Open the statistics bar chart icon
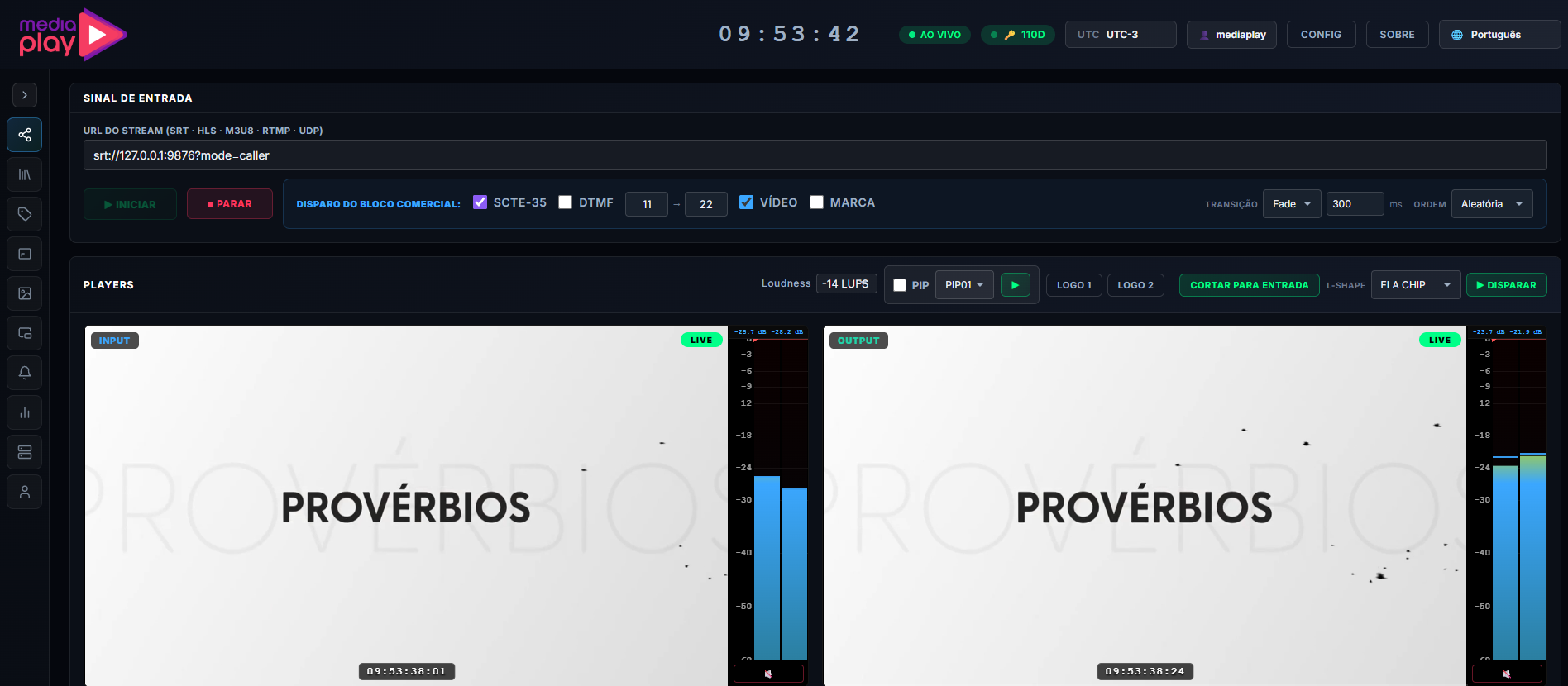 (x=25, y=412)
